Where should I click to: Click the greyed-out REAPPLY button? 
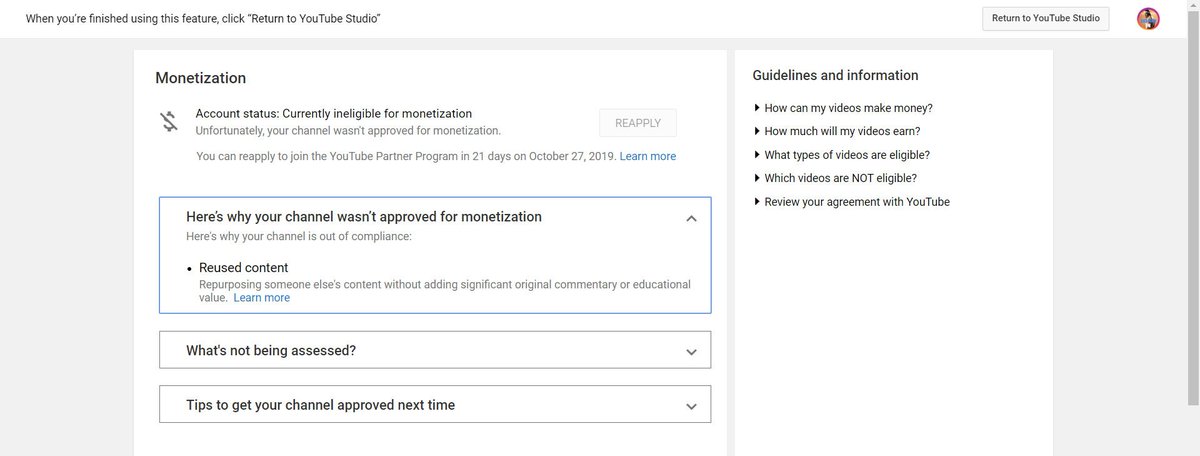pyautogui.click(x=638, y=123)
